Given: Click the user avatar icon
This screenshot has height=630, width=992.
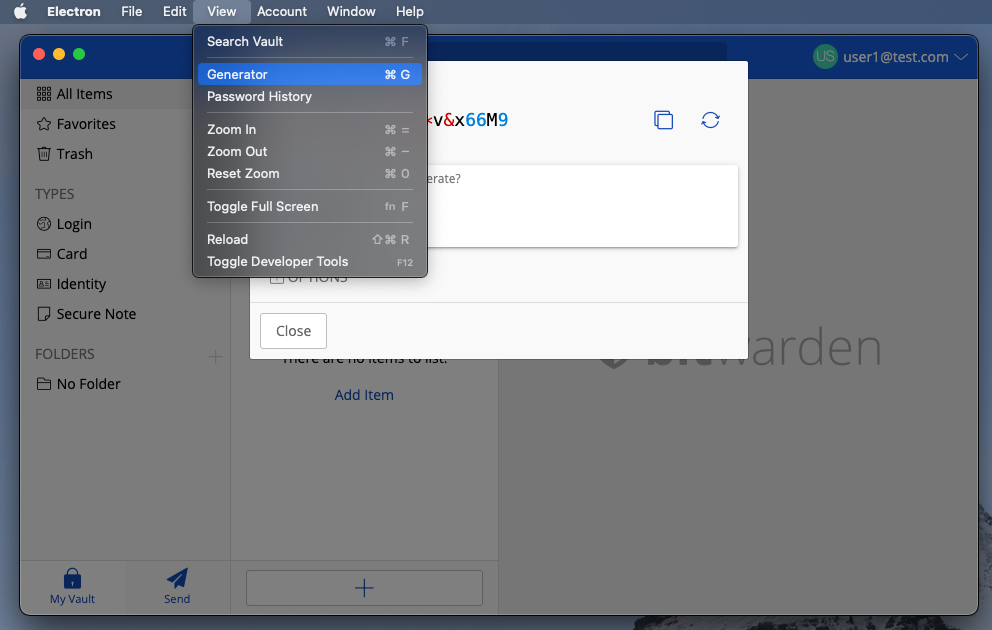Looking at the screenshot, I should tap(825, 56).
